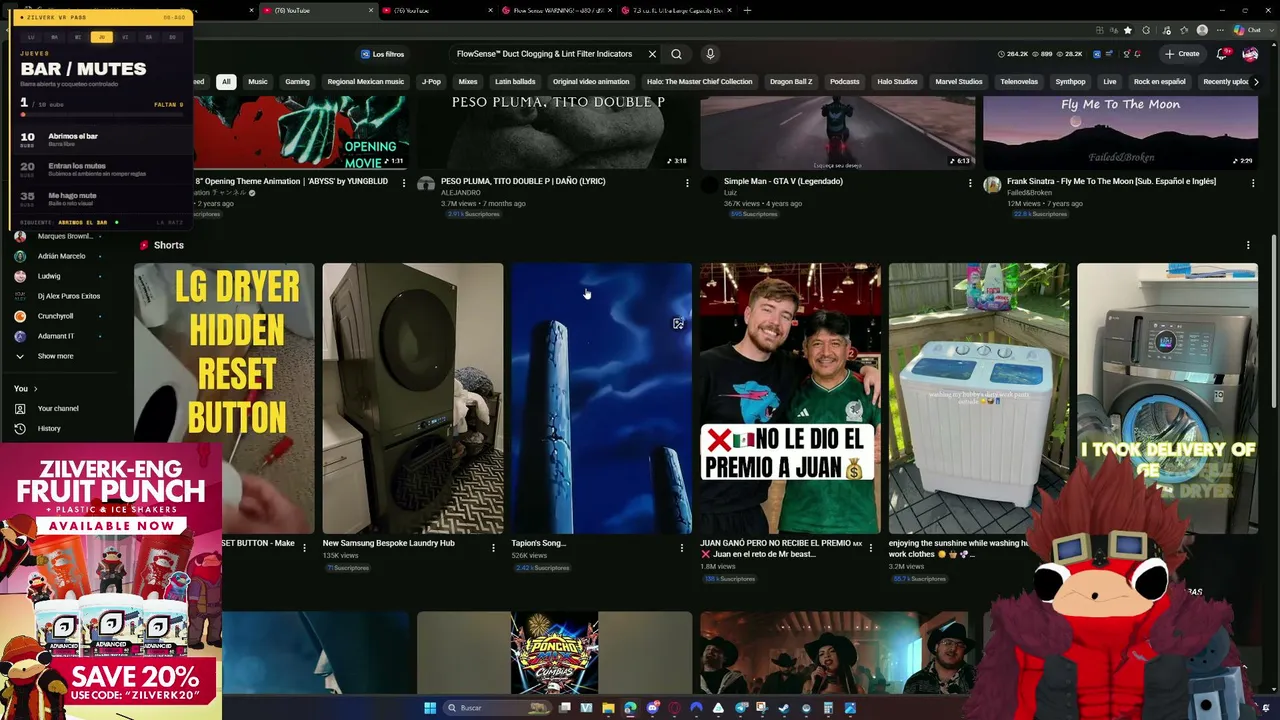Open options for Fly Me To The Moon video
Viewport: 1280px width, 720px height.
[x=1253, y=183]
